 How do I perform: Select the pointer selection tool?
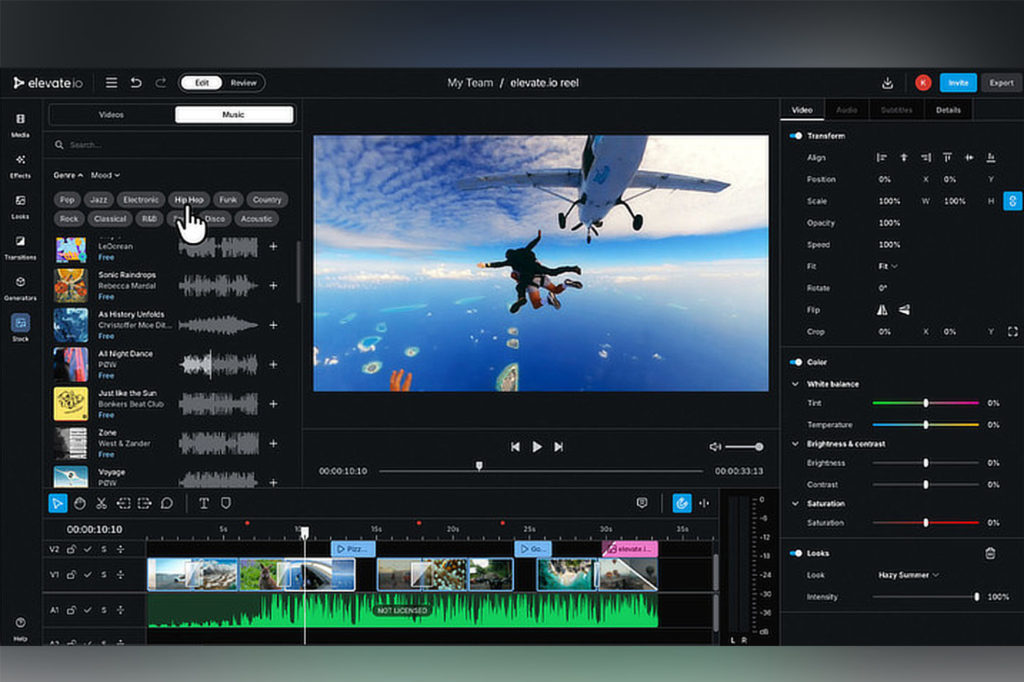click(x=57, y=503)
